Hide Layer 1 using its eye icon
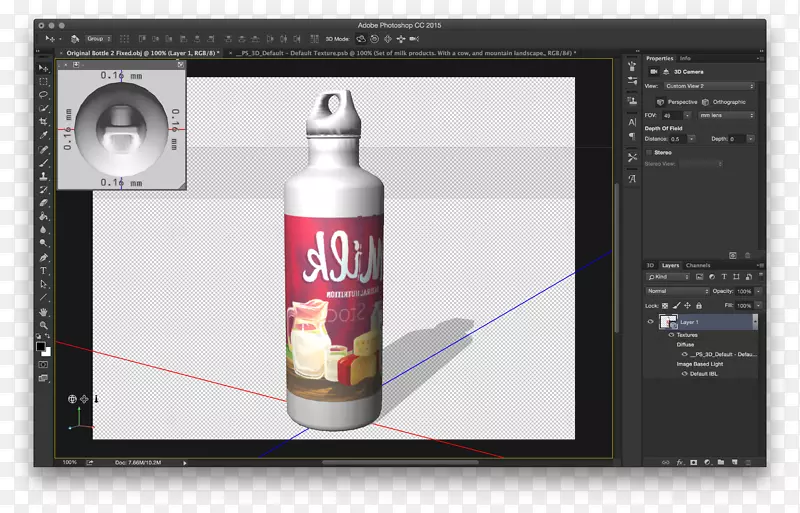The height and width of the screenshot is (513, 800). [x=651, y=322]
